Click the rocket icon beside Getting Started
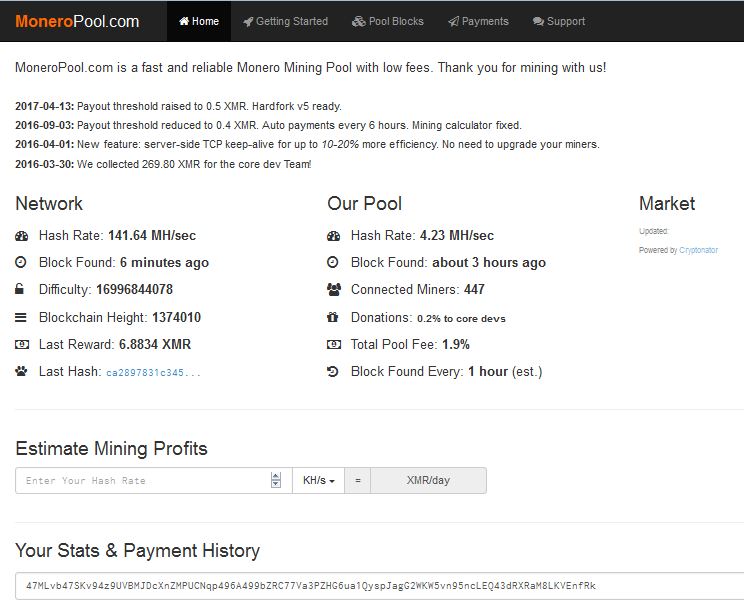Screen dimensions: 744x600 [248, 22]
